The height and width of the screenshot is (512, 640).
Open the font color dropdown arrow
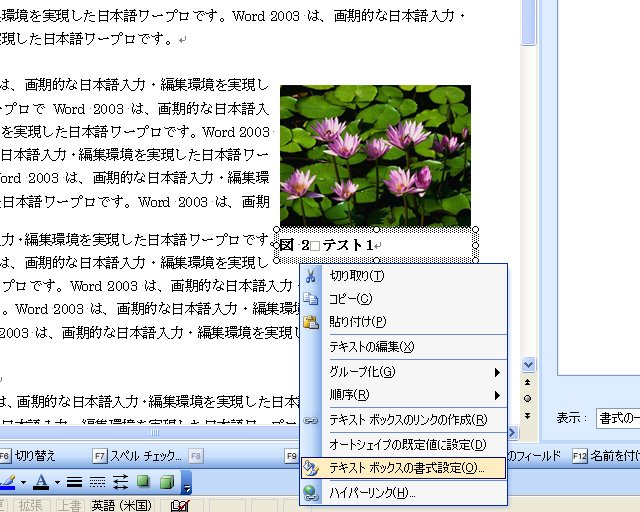(x=57, y=482)
